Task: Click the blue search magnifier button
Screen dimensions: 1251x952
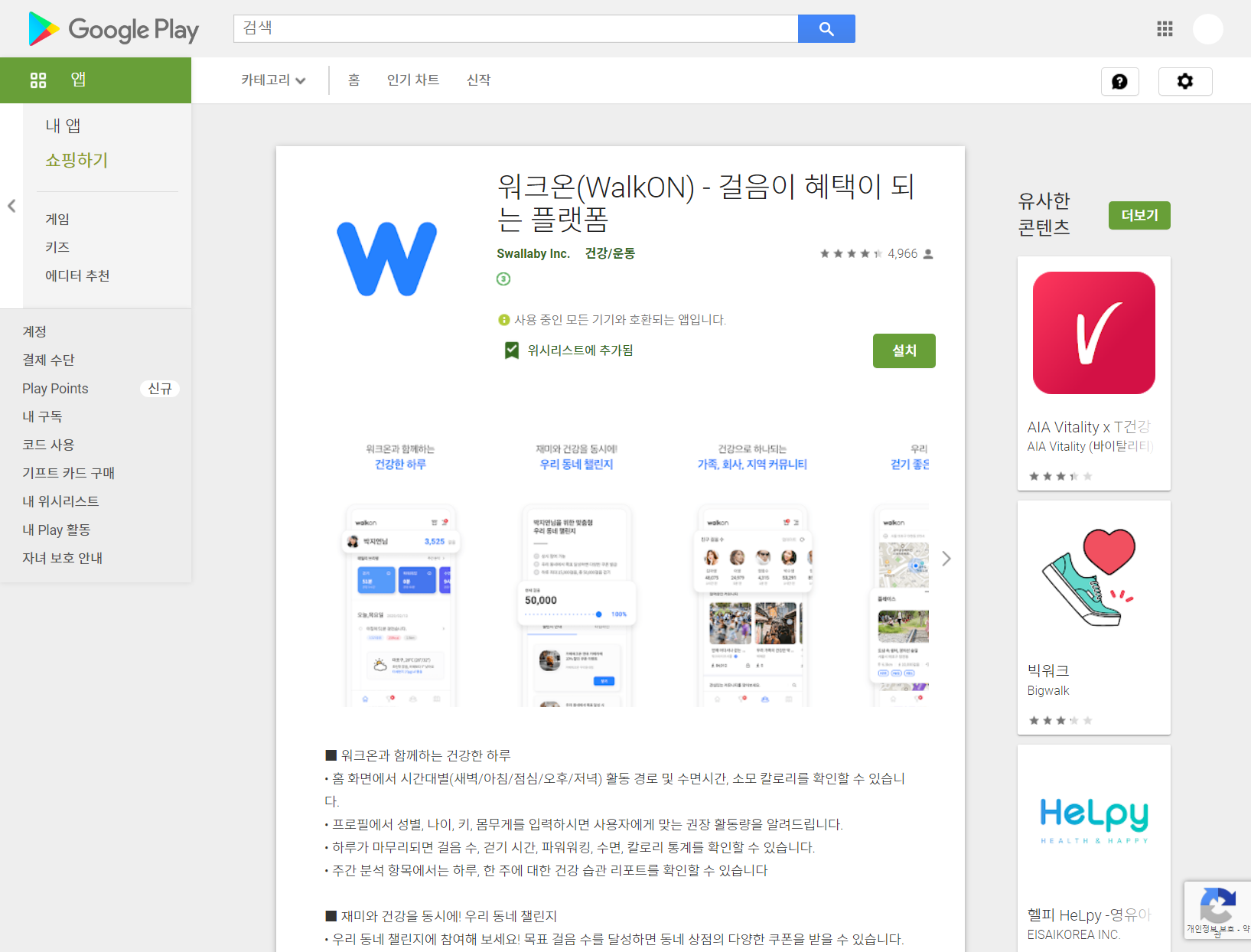Action: point(826,28)
